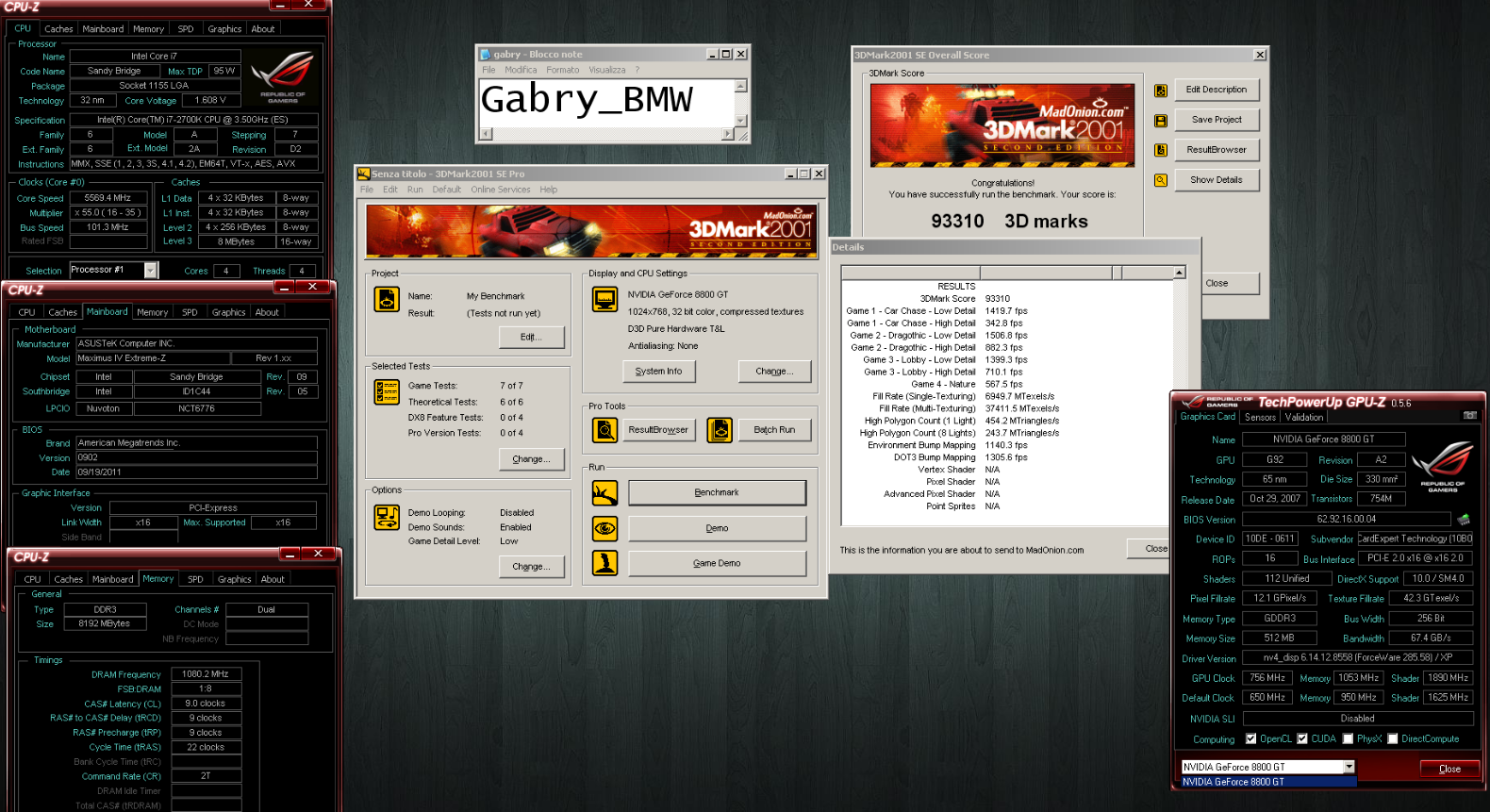Switch to SPD tab in CPU-Z Mainboard window

click(x=190, y=312)
